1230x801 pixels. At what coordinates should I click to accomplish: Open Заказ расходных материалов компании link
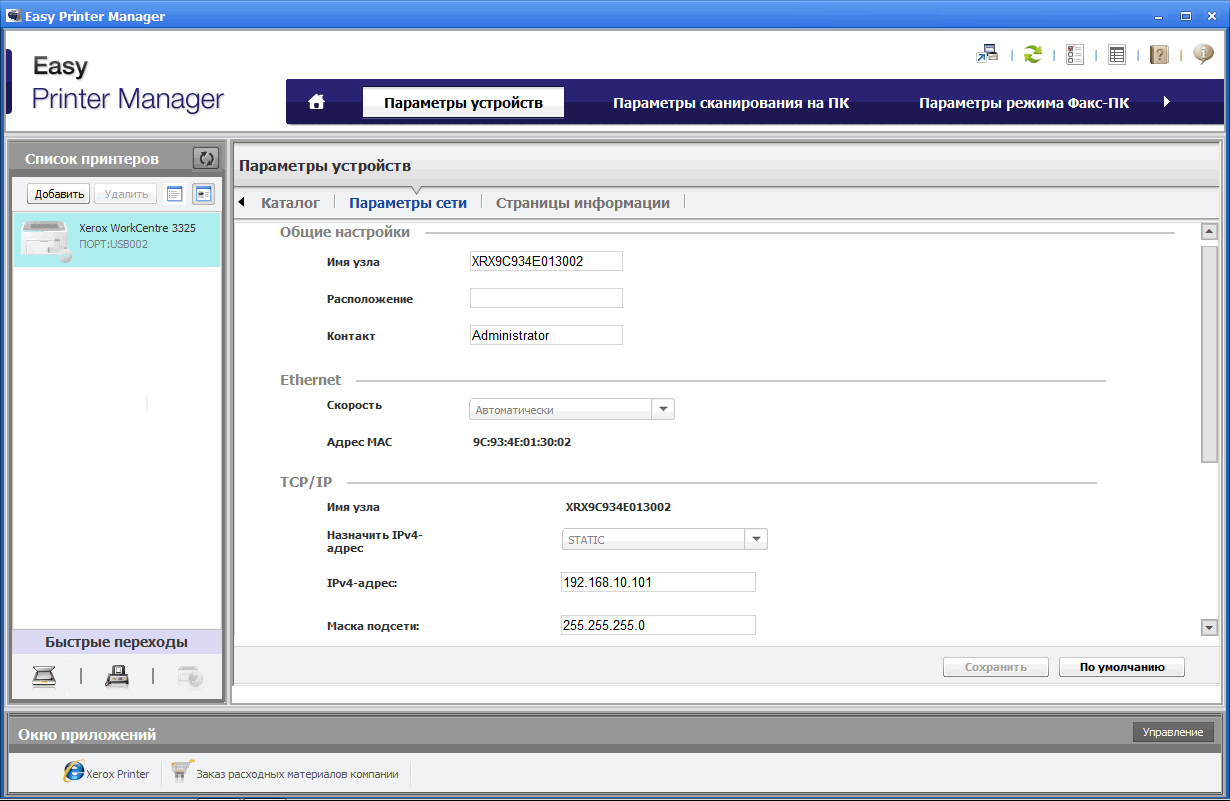297,773
